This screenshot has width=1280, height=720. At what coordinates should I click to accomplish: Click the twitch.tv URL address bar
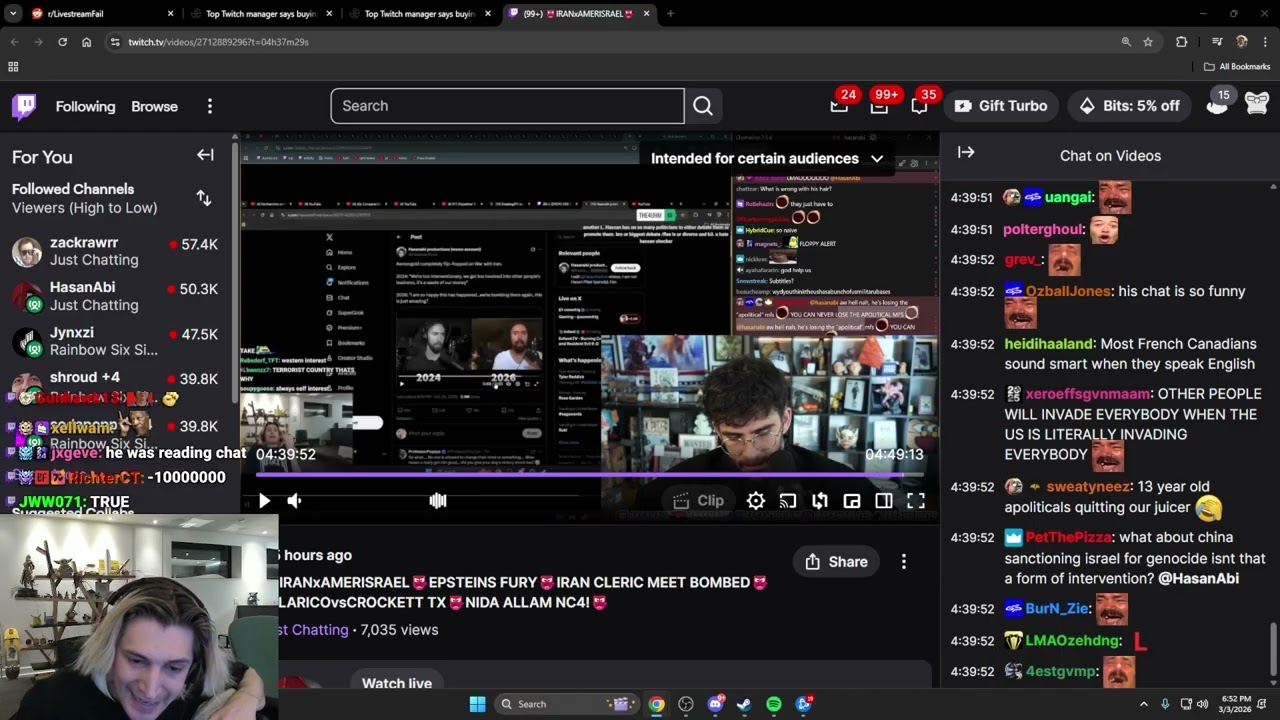[610, 42]
